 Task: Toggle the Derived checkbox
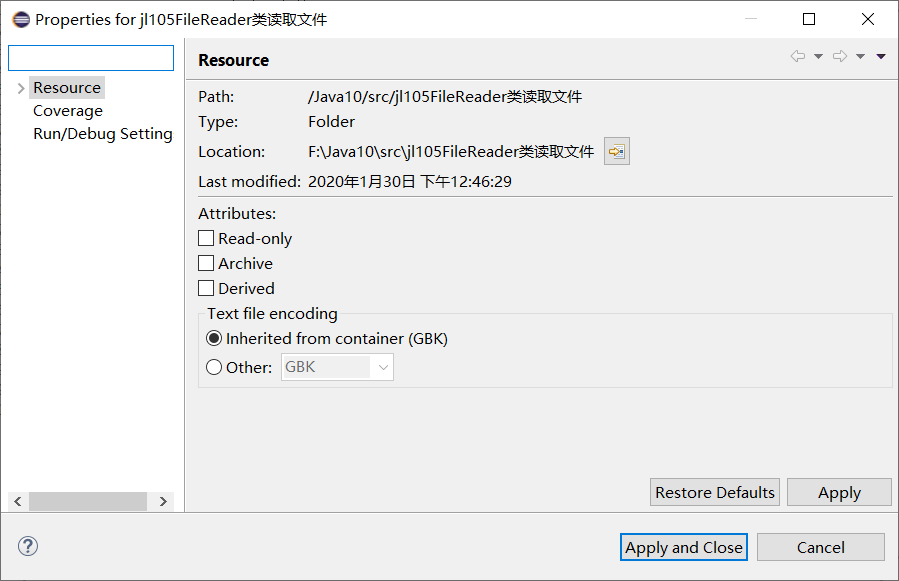(206, 288)
